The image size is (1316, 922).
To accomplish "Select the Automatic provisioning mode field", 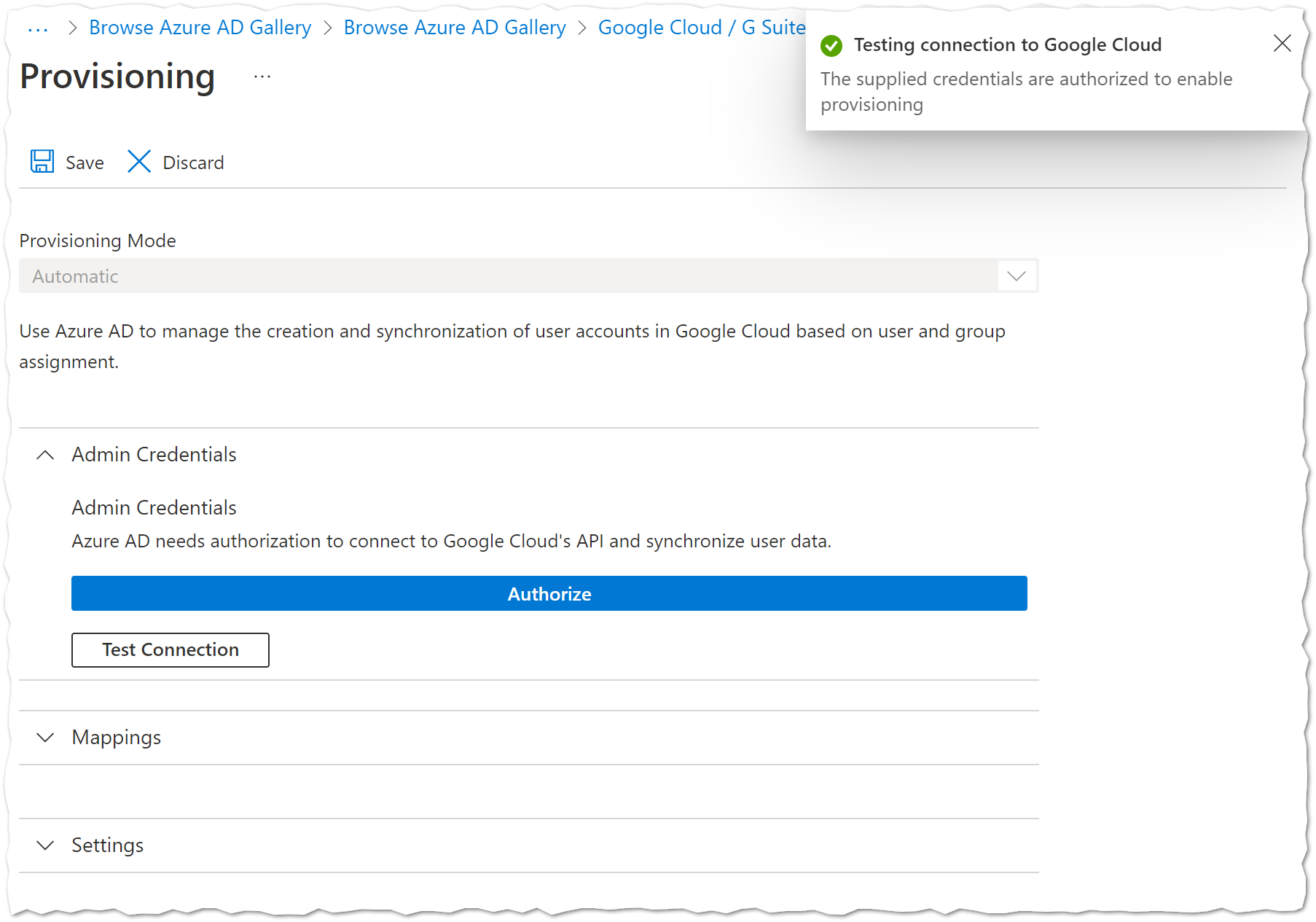I will [528, 276].
